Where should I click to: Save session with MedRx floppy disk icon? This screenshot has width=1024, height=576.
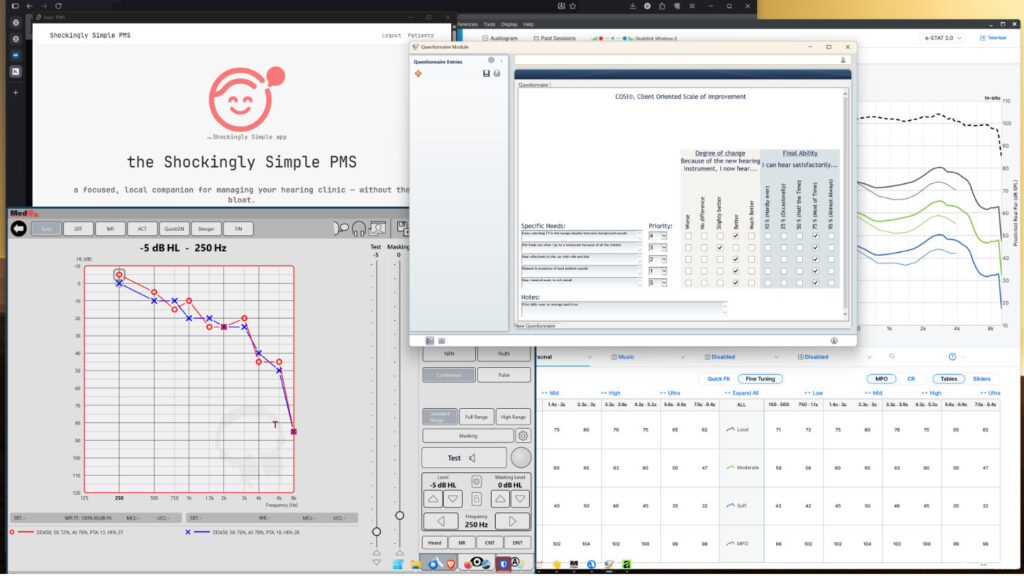tap(403, 229)
